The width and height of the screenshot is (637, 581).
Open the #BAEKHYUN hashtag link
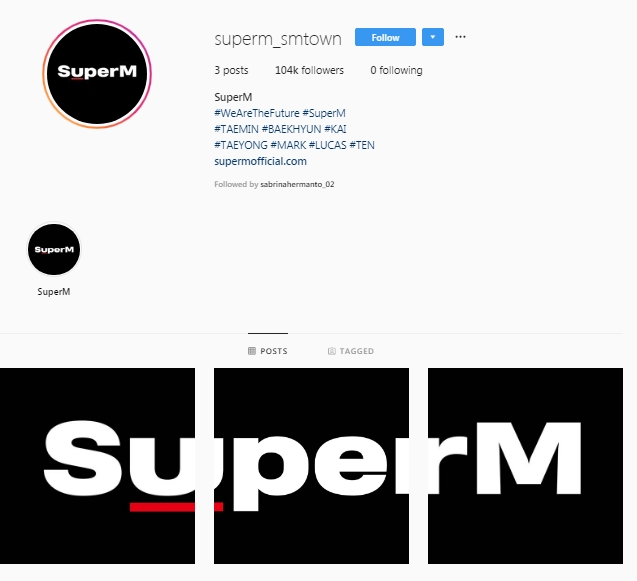(x=291, y=129)
